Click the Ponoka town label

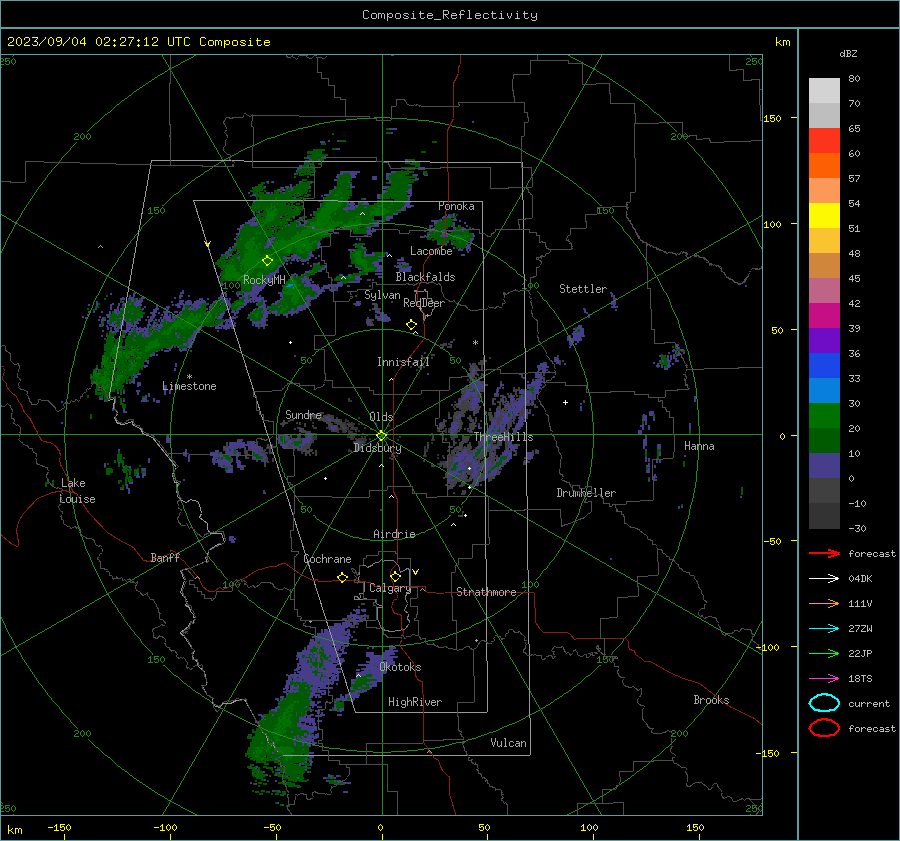pyautogui.click(x=456, y=206)
